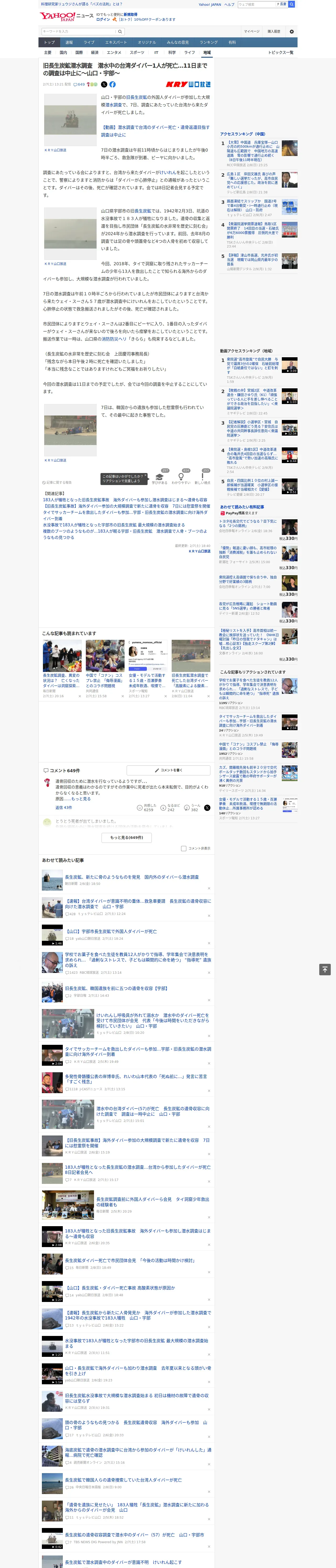336x1568 pixels.
Task: Open access ranking item 1 thumbnail
Action: tap(290, 148)
